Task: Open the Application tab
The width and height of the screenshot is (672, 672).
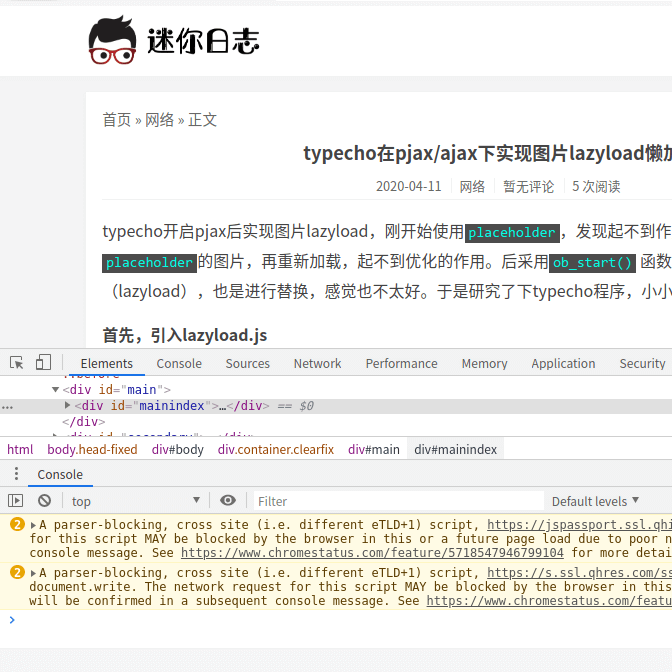Action: point(563,363)
